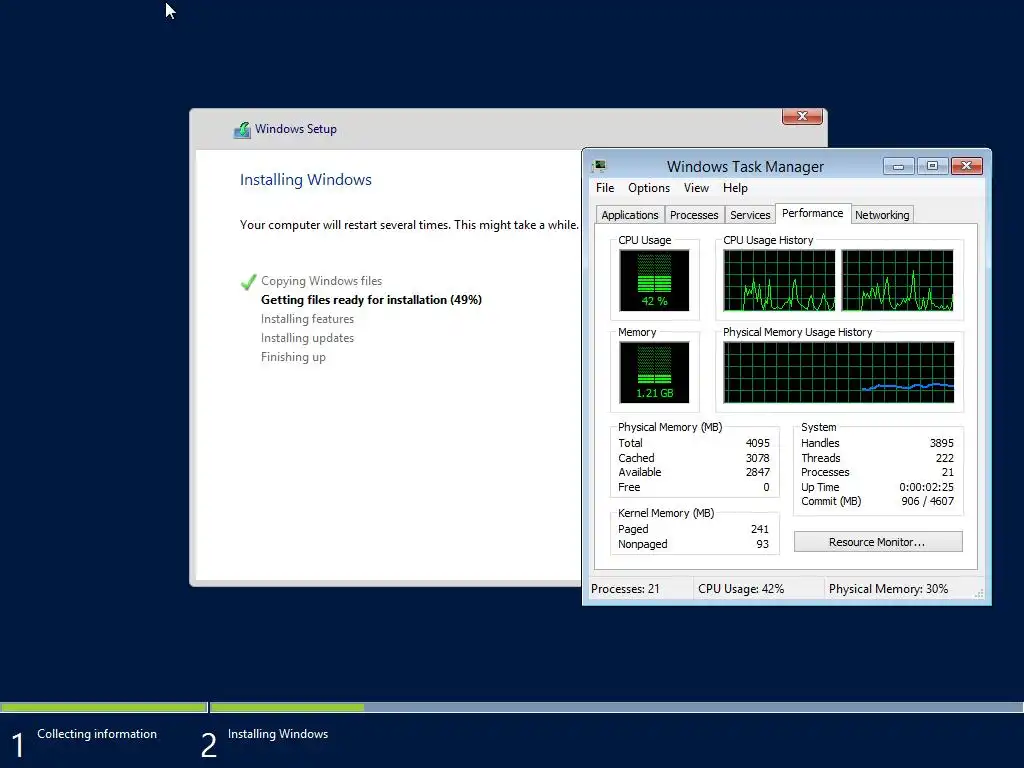Click Cached memory value 3078
The height and width of the screenshot is (768, 1024).
pos(758,458)
